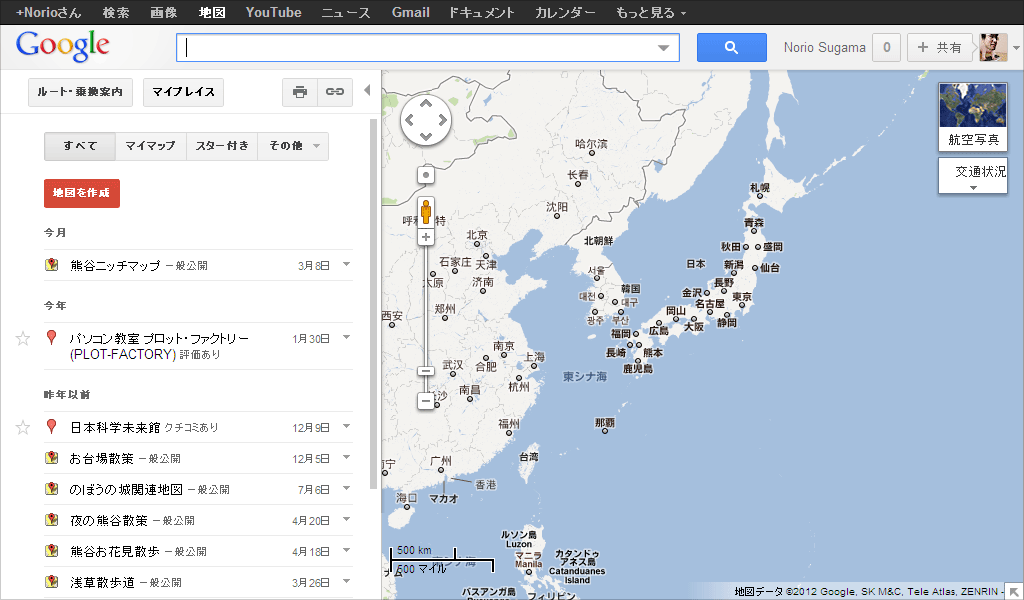Click the マイプレイス button
Image resolution: width=1024 pixels, height=600 pixels.
click(184, 92)
